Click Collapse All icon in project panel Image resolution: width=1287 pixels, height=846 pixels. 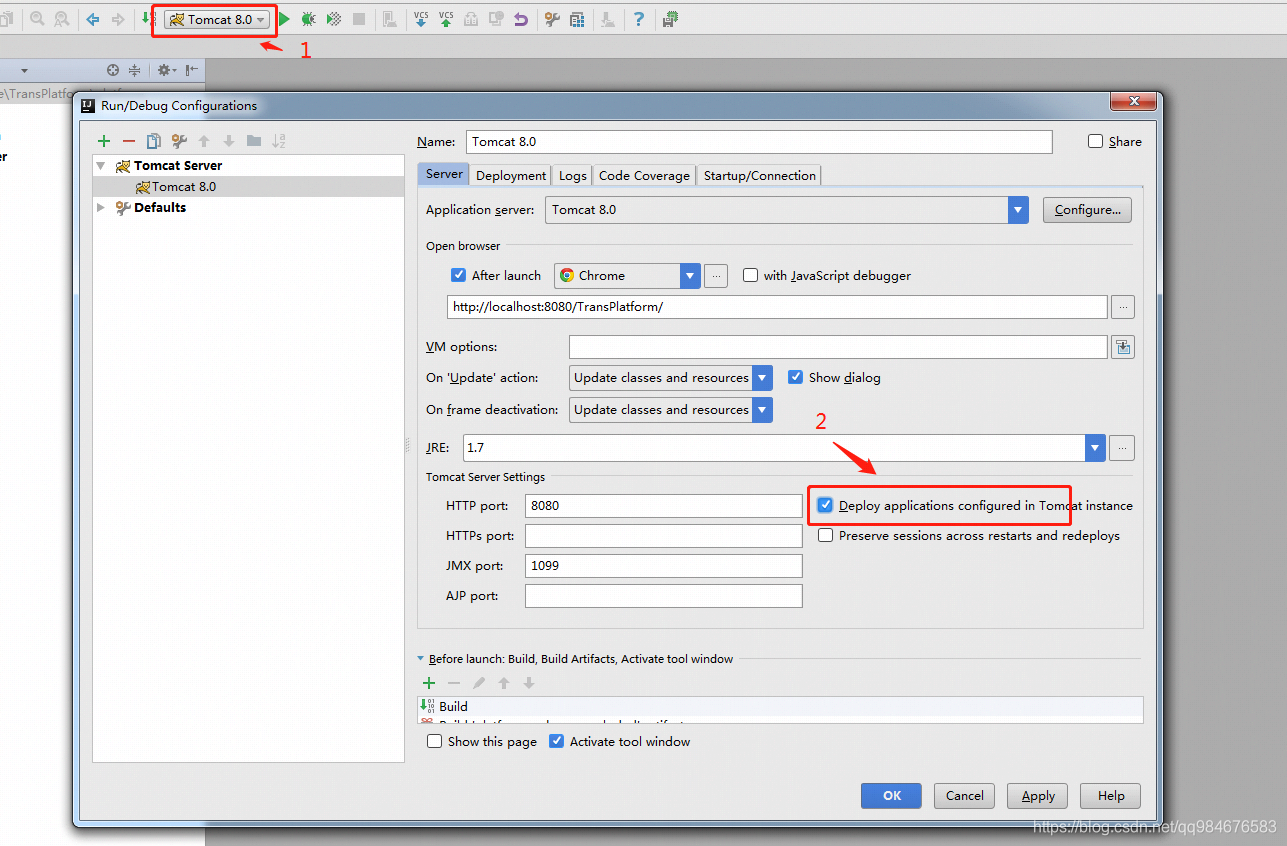[x=135, y=70]
